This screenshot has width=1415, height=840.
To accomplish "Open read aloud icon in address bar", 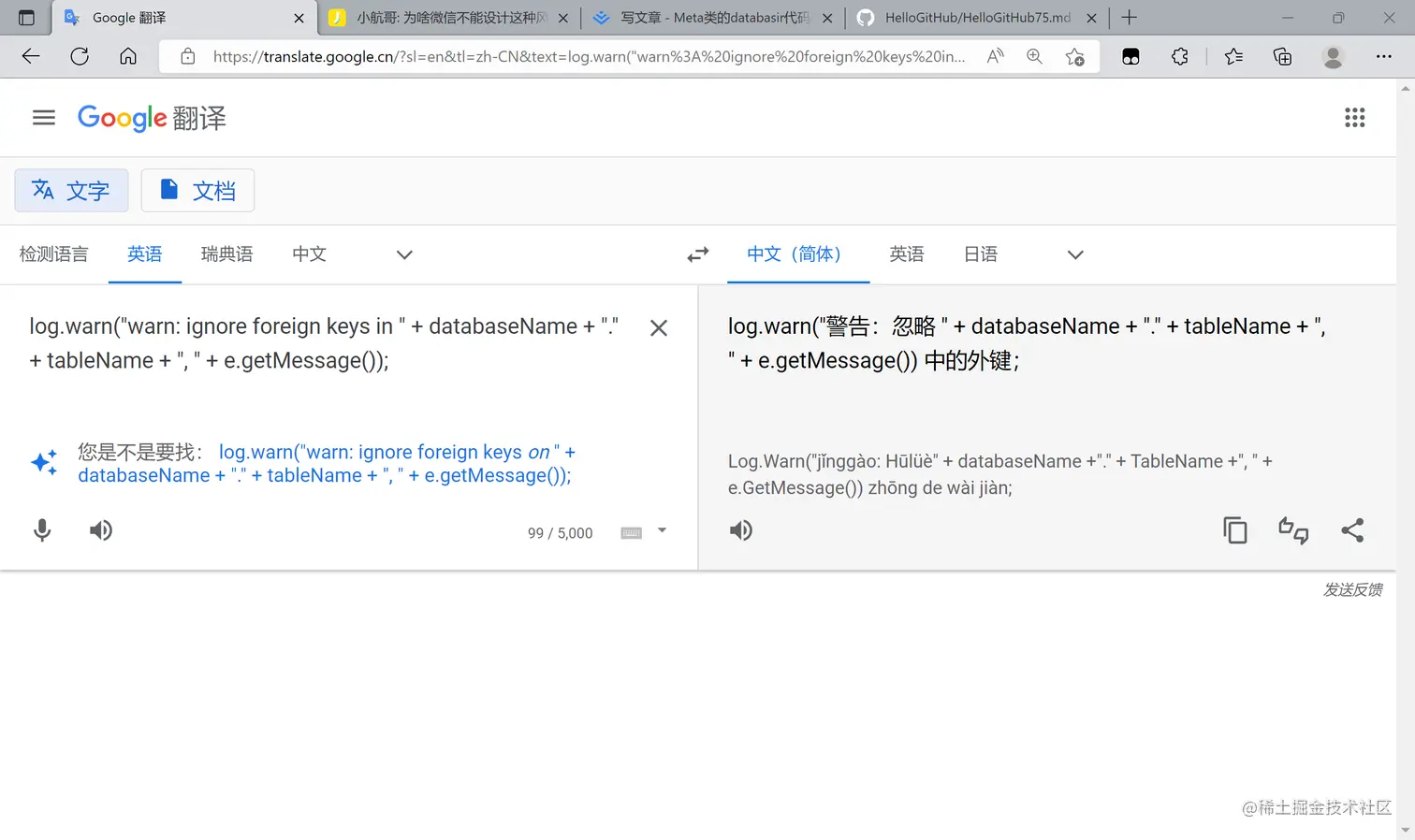I will (x=995, y=56).
